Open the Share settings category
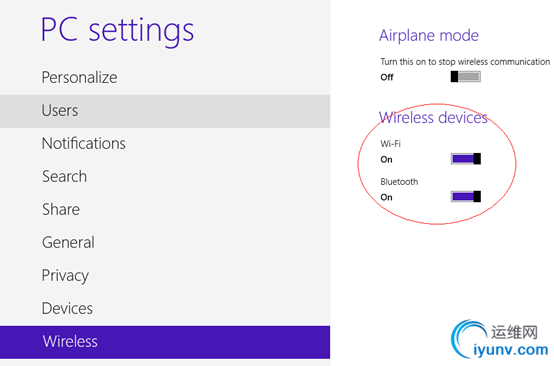Viewport: 554px width, 366px height. click(x=165, y=209)
